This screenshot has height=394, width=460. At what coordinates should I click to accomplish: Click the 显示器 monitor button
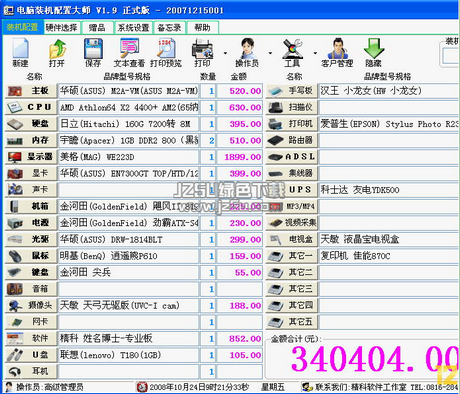[31, 157]
